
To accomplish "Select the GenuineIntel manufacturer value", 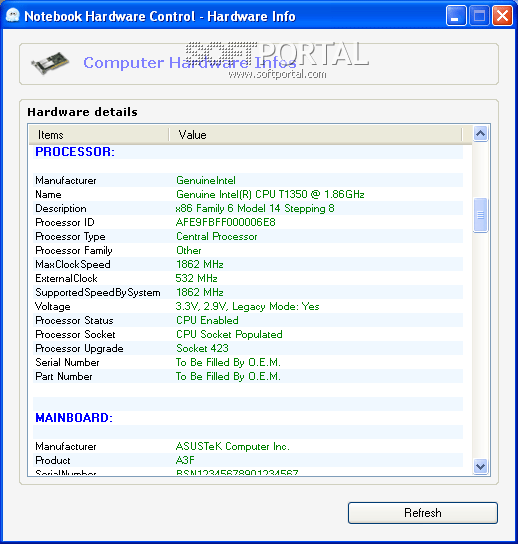I will (206, 180).
